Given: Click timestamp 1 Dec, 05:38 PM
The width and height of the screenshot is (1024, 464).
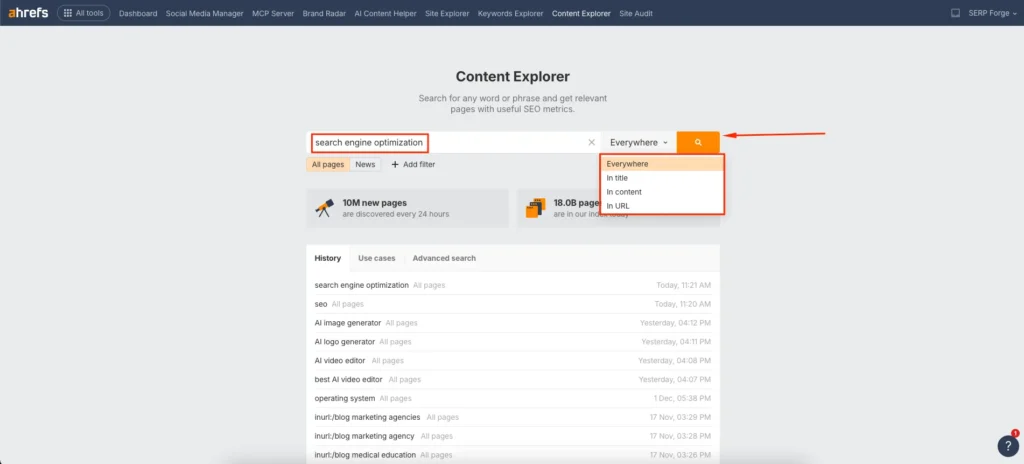Looking at the screenshot, I should (682, 398).
